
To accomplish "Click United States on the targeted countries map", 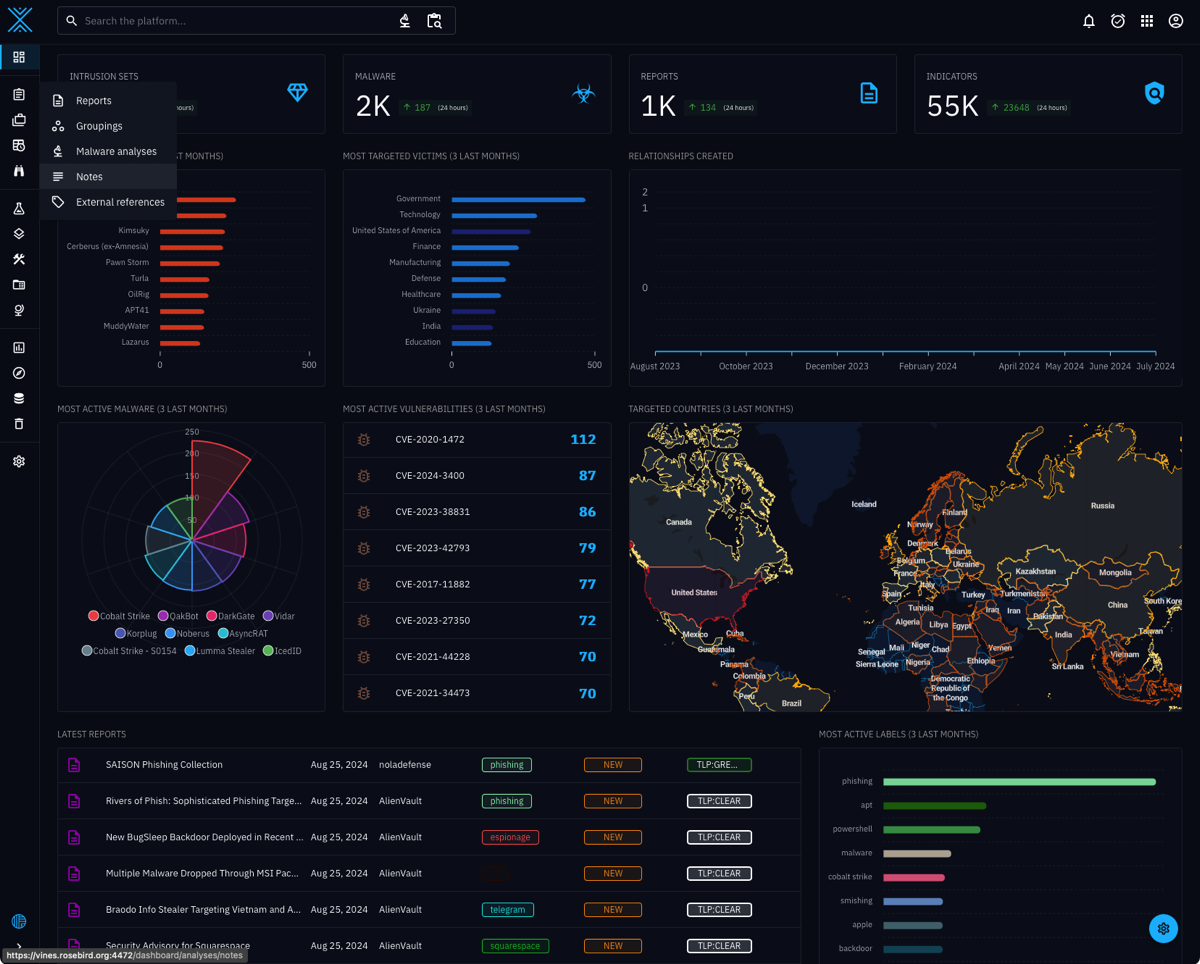I will point(694,592).
